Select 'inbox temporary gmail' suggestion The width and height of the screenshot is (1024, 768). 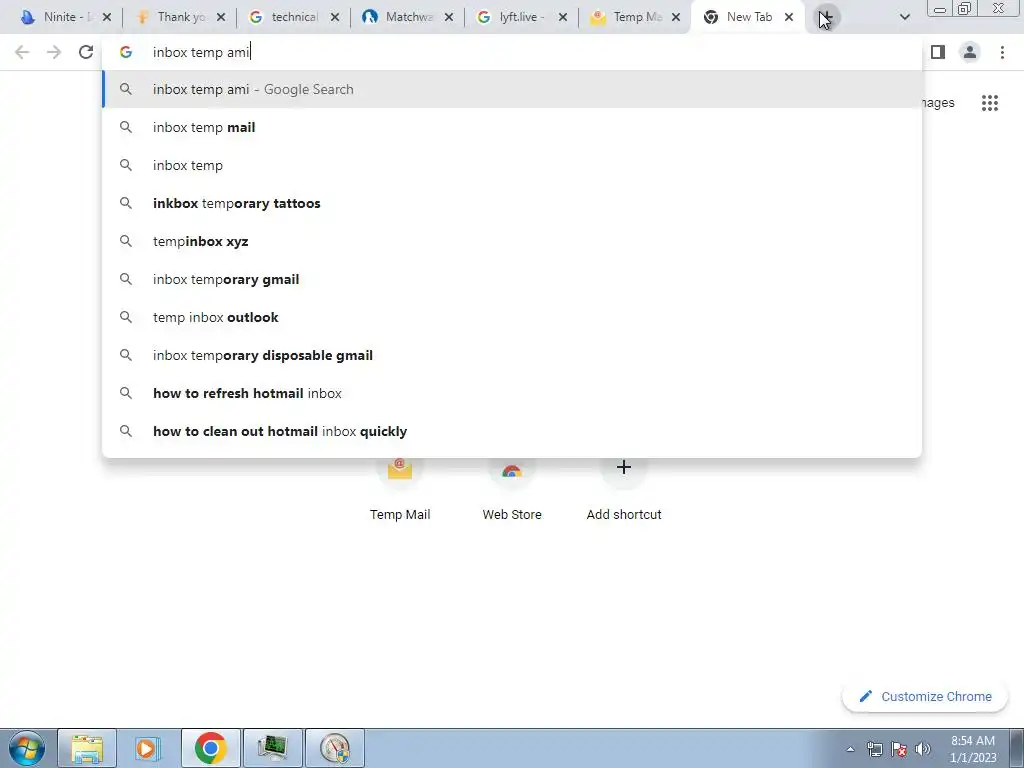coord(512,279)
